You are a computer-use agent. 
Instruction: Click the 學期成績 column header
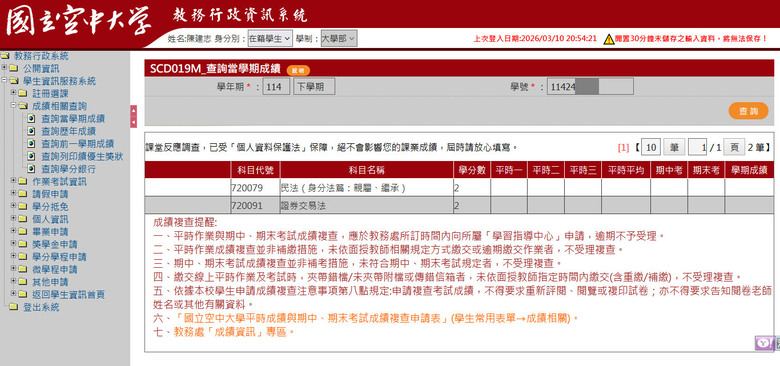click(749, 170)
